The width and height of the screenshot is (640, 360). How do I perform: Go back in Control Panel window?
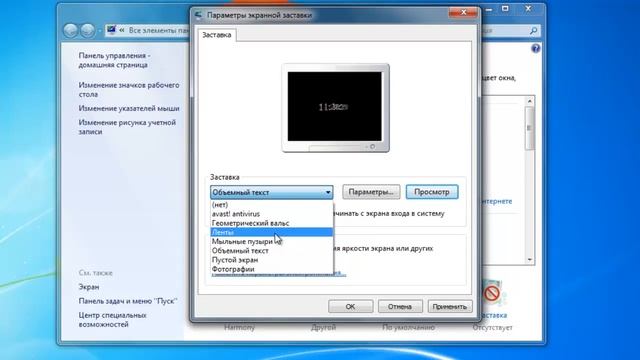[x=71, y=31]
